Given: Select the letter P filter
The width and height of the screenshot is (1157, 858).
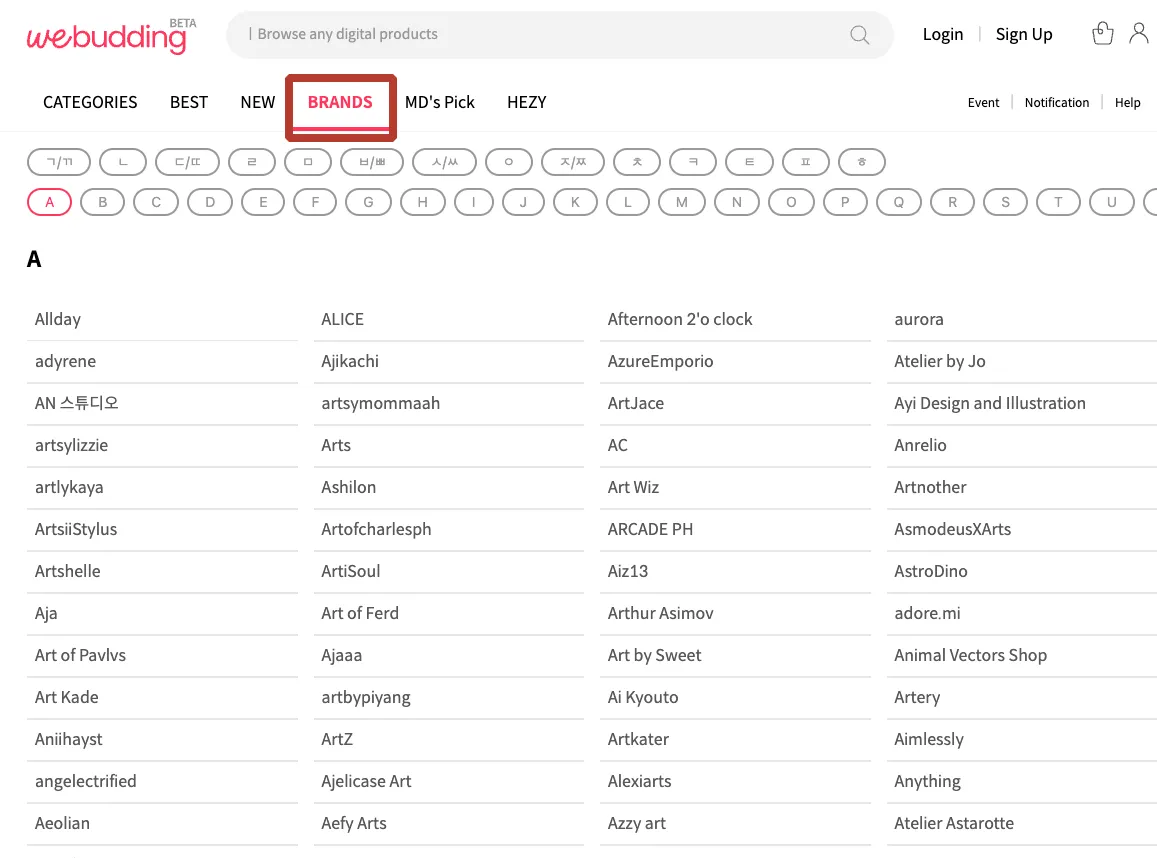Looking at the screenshot, I should (x=845, y=202).
